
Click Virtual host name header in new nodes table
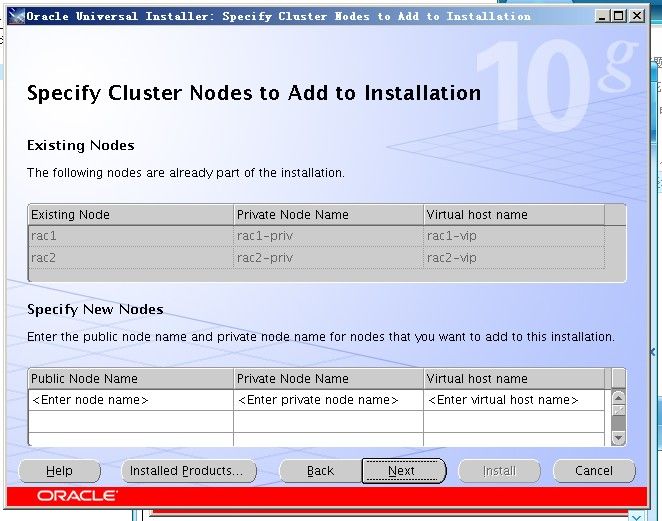coord(514,379)
